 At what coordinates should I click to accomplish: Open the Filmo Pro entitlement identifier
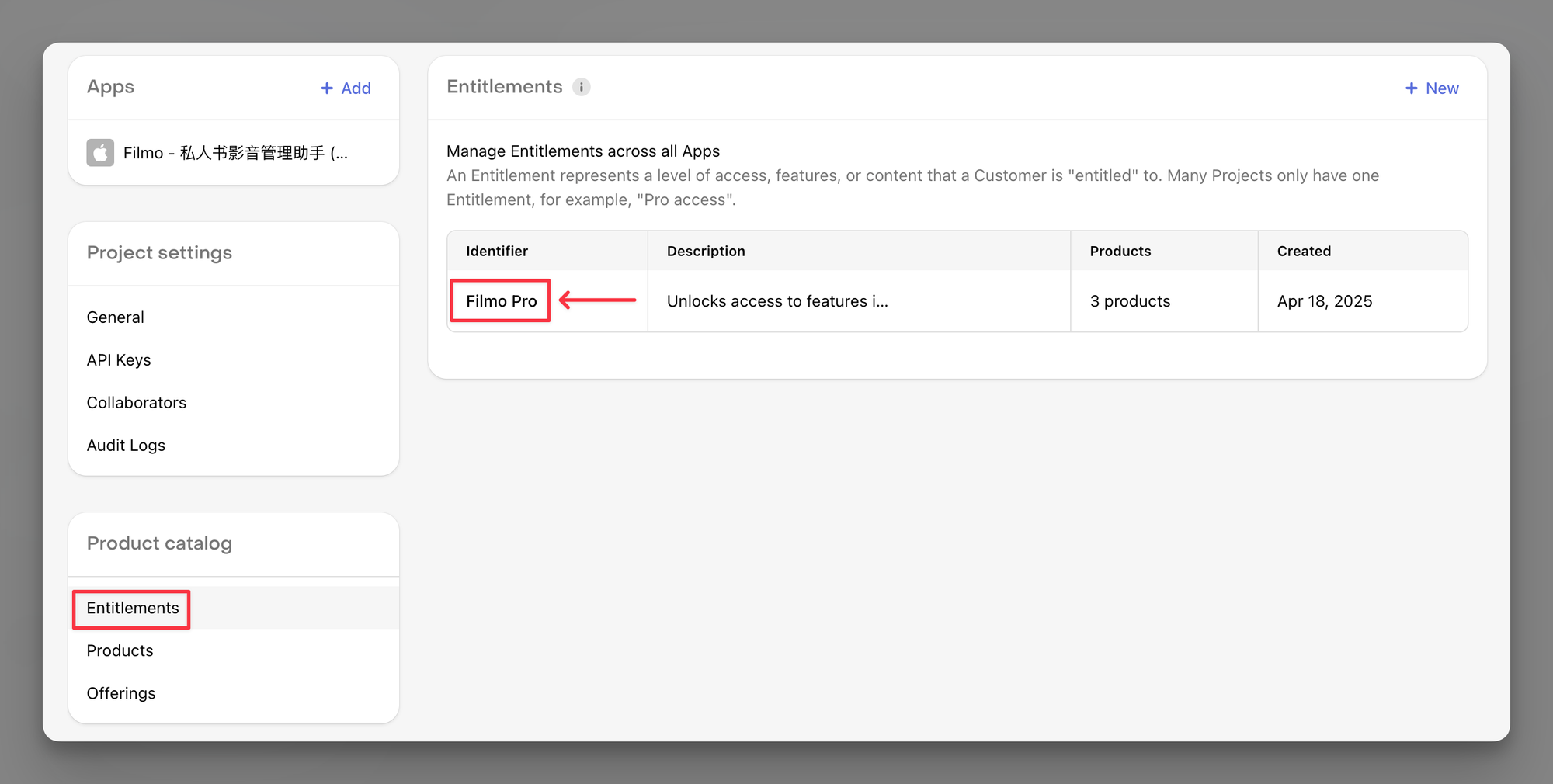point(501,301)
